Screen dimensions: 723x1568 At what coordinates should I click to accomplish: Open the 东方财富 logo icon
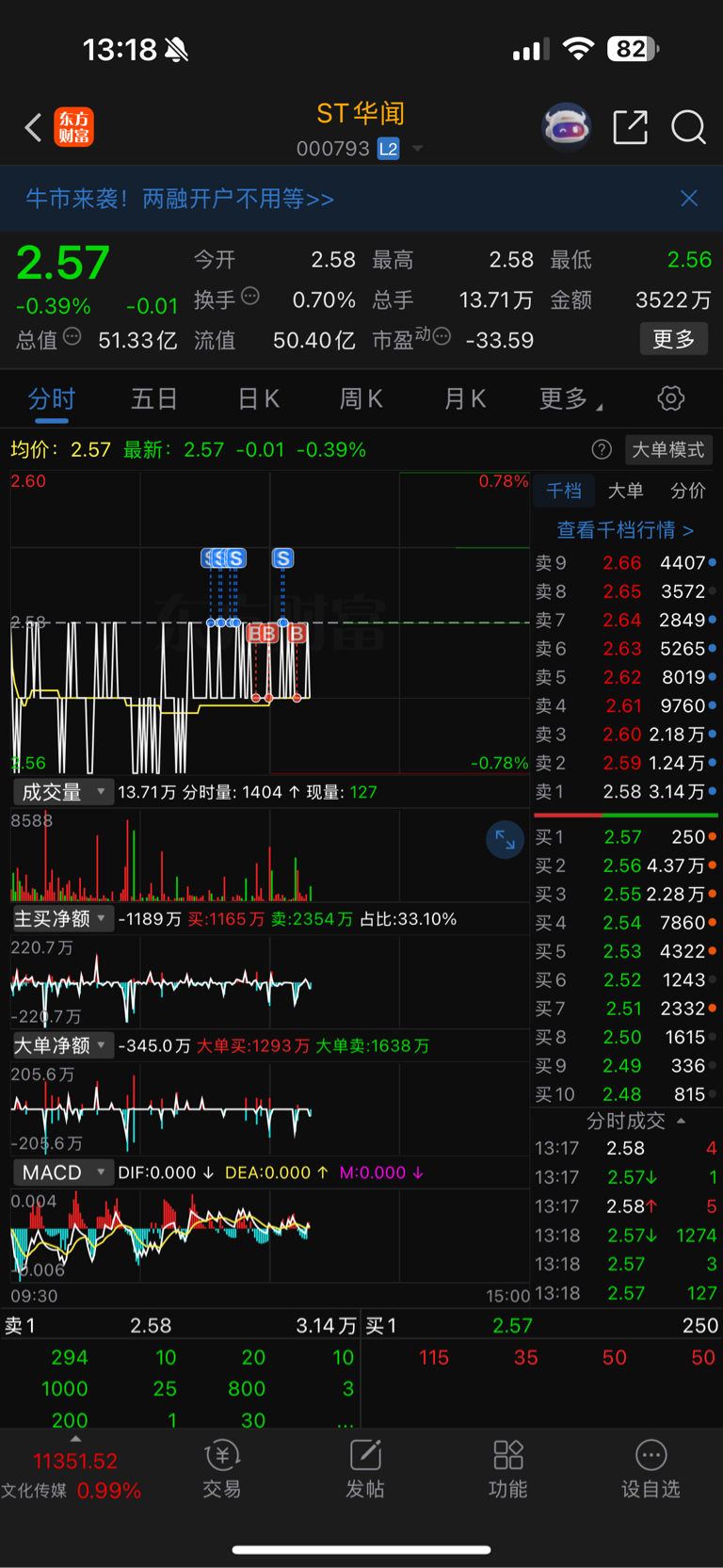[74, 127]
